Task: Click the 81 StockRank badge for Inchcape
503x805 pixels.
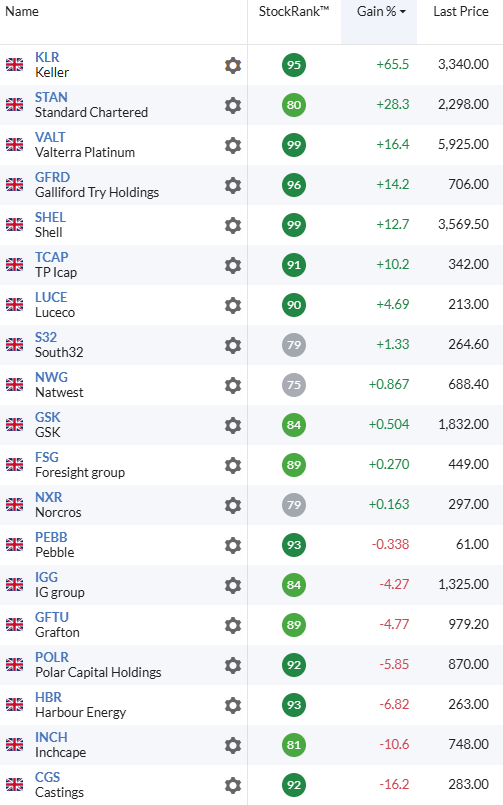Action: (x=294, y=745)
